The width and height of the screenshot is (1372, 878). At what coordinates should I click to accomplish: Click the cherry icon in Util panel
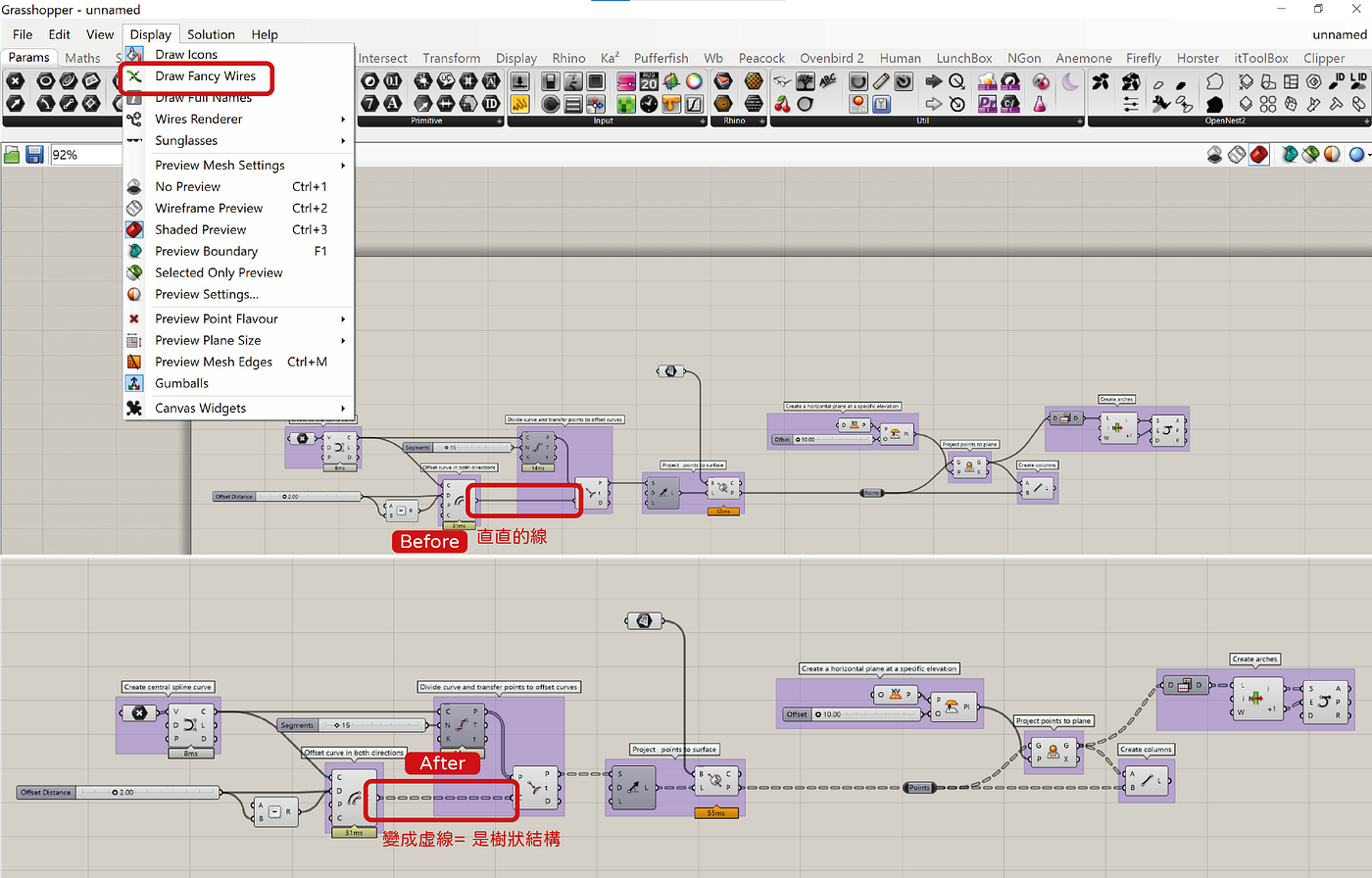[782, 103]
